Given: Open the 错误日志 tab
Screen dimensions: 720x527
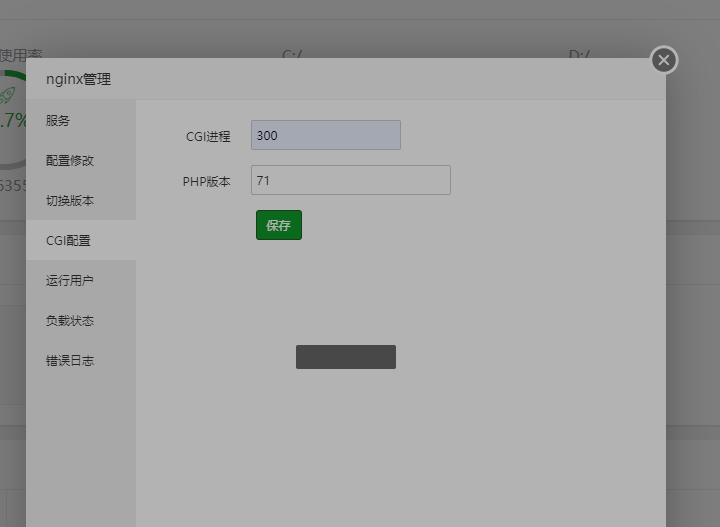Looking at the screenshot, I should 81,360.
